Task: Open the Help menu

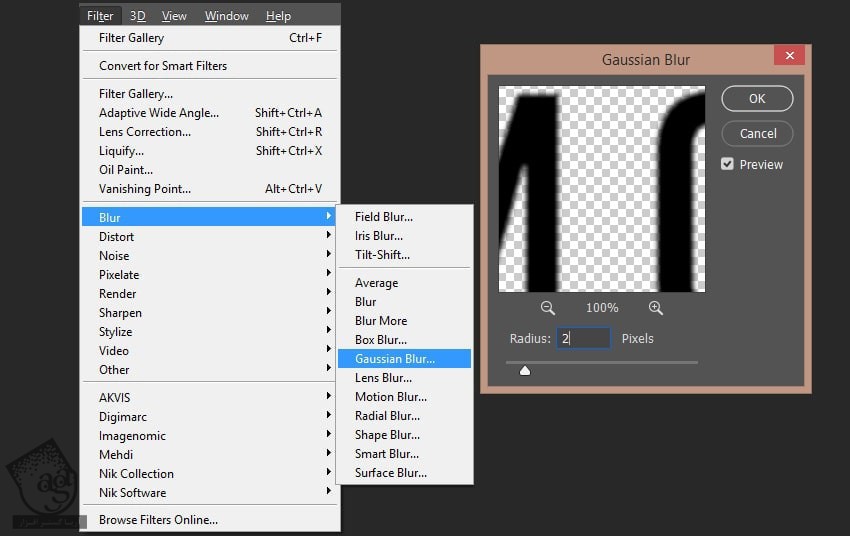Action: coord(278,15)
